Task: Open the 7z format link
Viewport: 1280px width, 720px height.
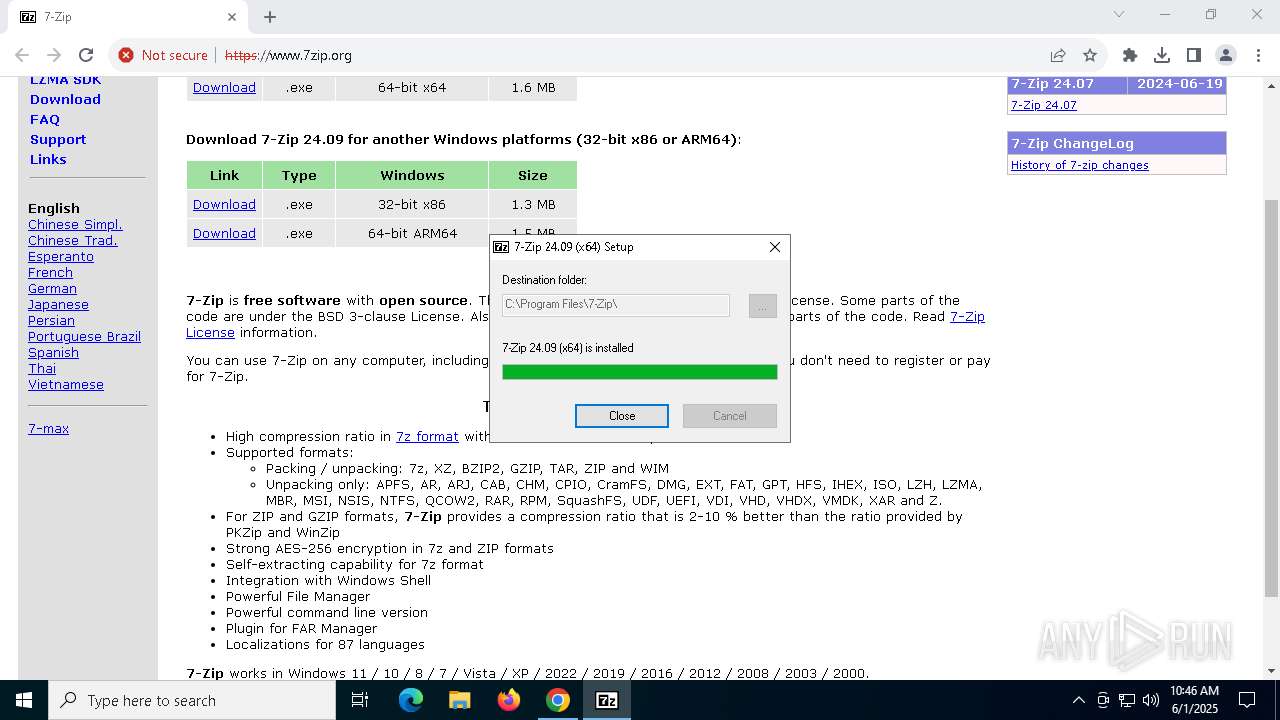Action: (427, 436)
